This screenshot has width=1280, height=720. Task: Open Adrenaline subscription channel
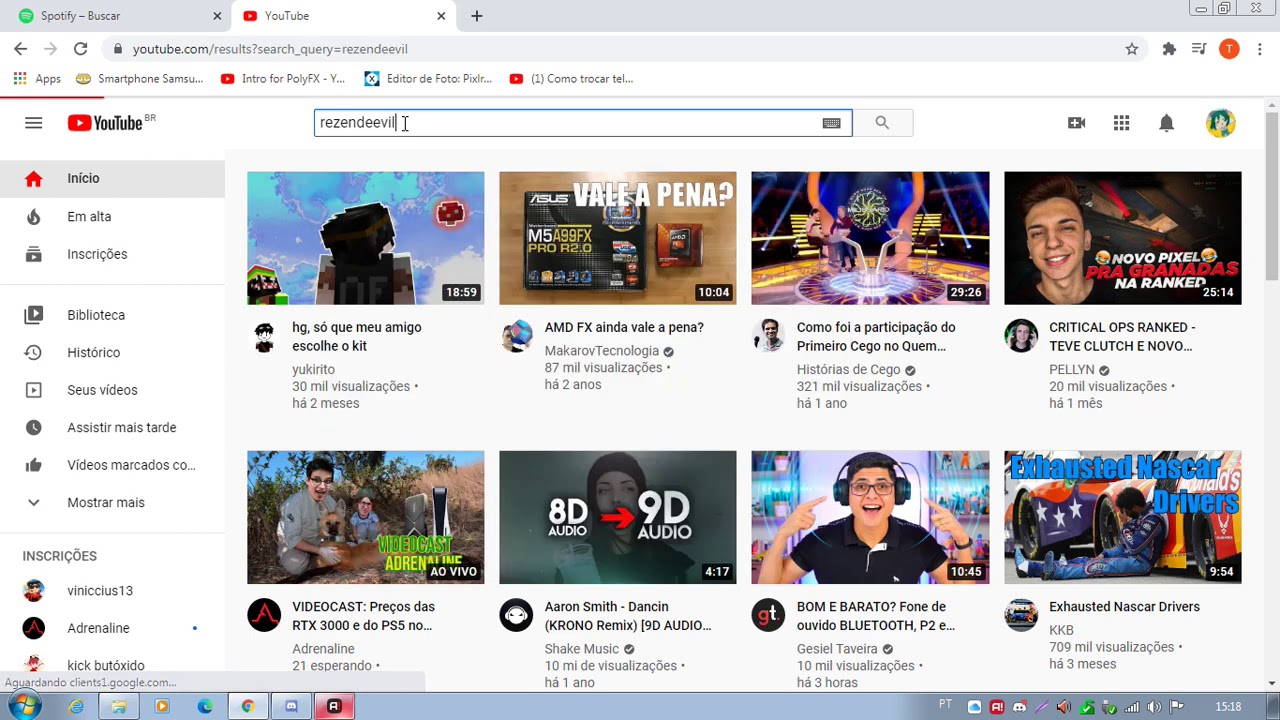112,628
